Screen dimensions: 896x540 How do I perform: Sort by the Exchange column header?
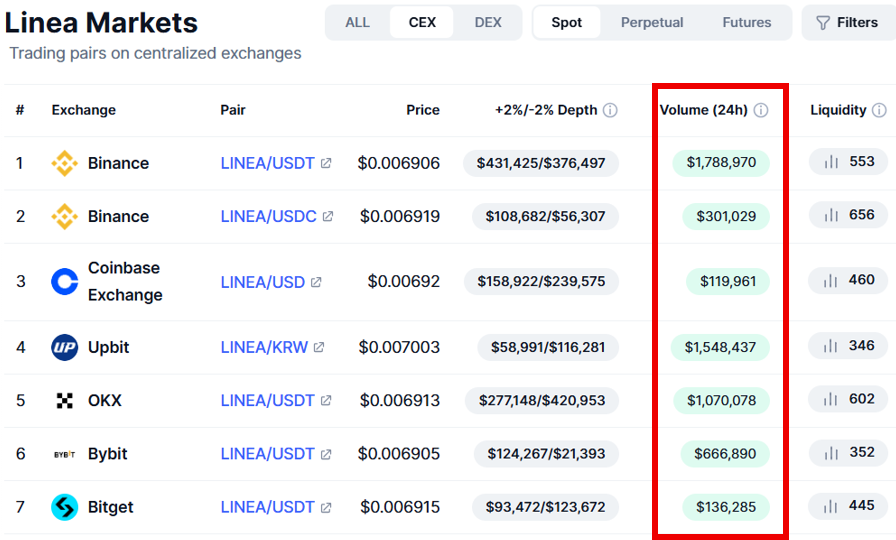[83, 110]
